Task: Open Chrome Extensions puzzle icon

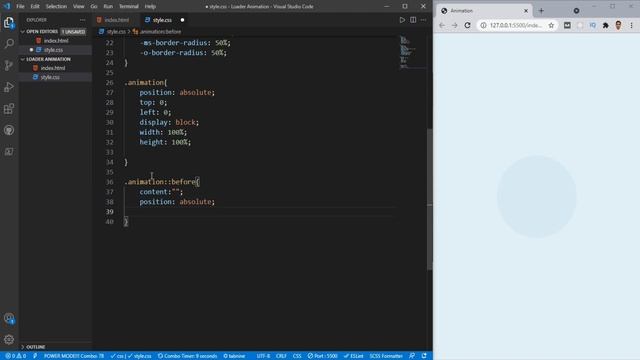Action: [x=606, y=25]
